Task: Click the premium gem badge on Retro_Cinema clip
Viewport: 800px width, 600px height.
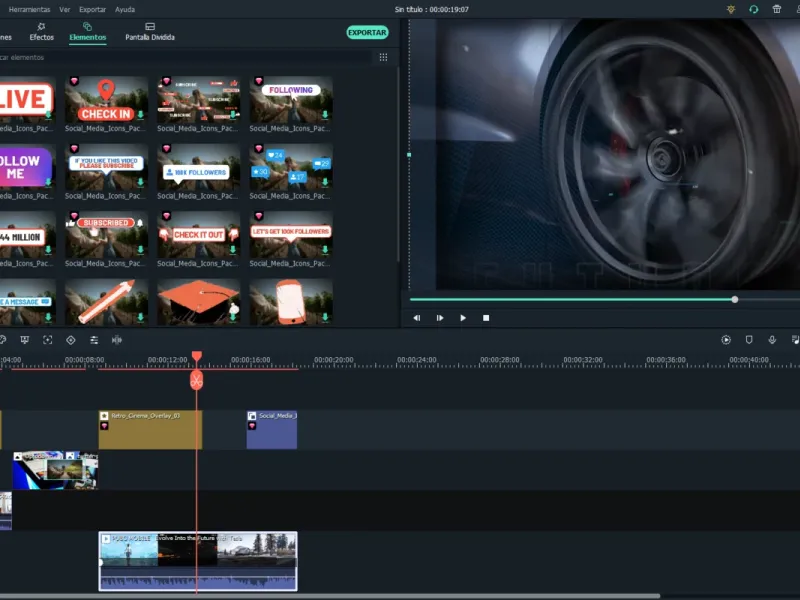Action: coord(104,426)
